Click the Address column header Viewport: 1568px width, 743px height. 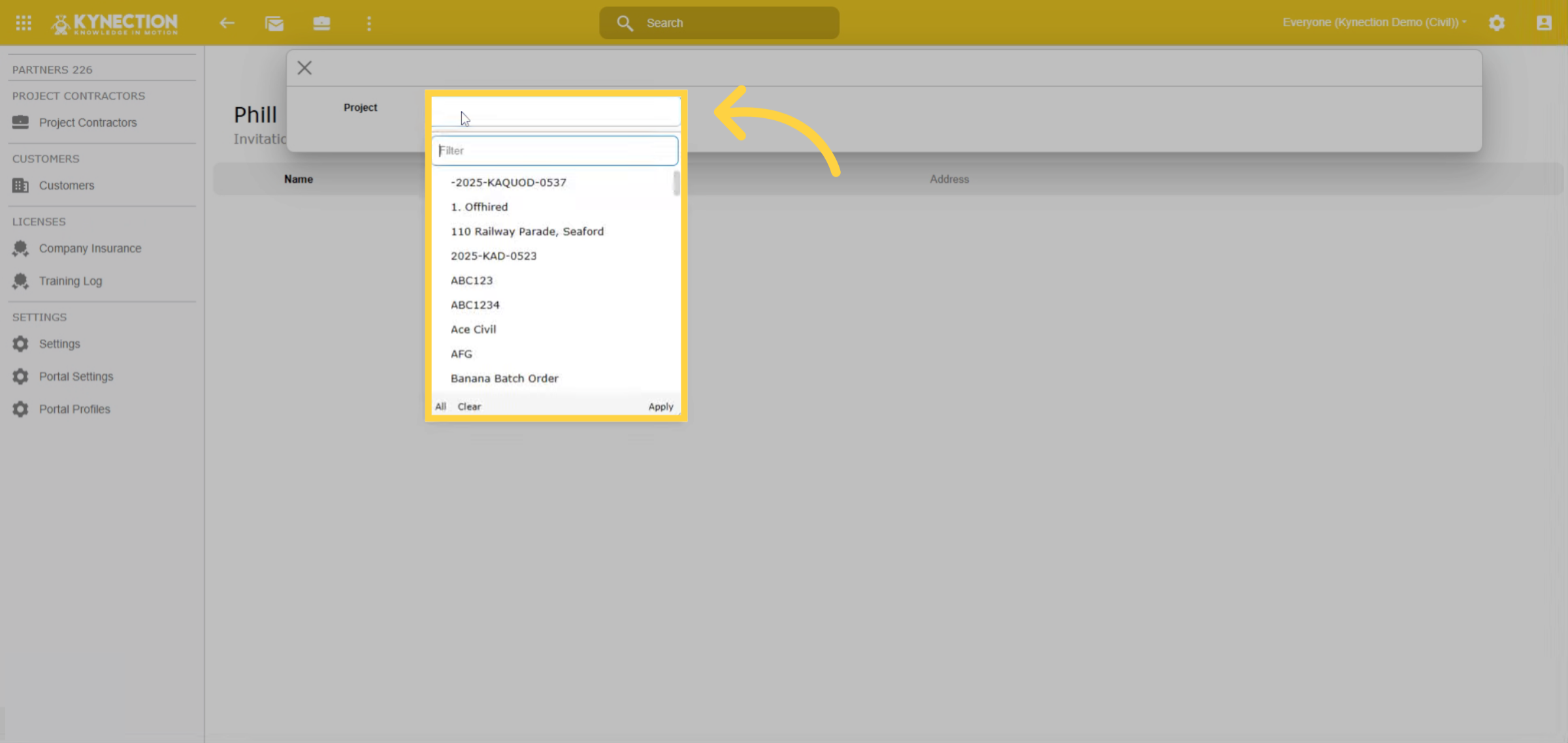(949, 179)
